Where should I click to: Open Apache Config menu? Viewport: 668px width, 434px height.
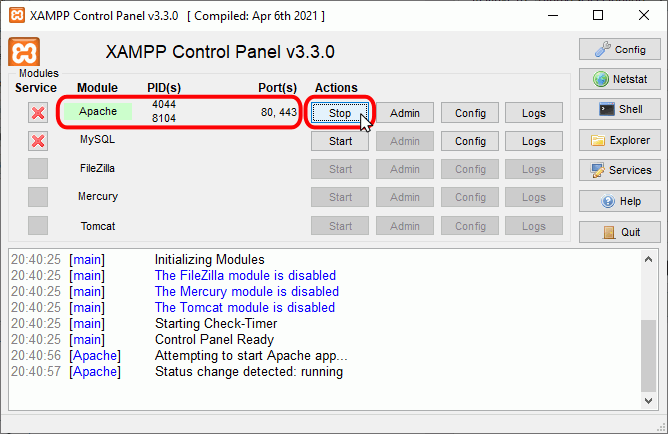(470, 113)
